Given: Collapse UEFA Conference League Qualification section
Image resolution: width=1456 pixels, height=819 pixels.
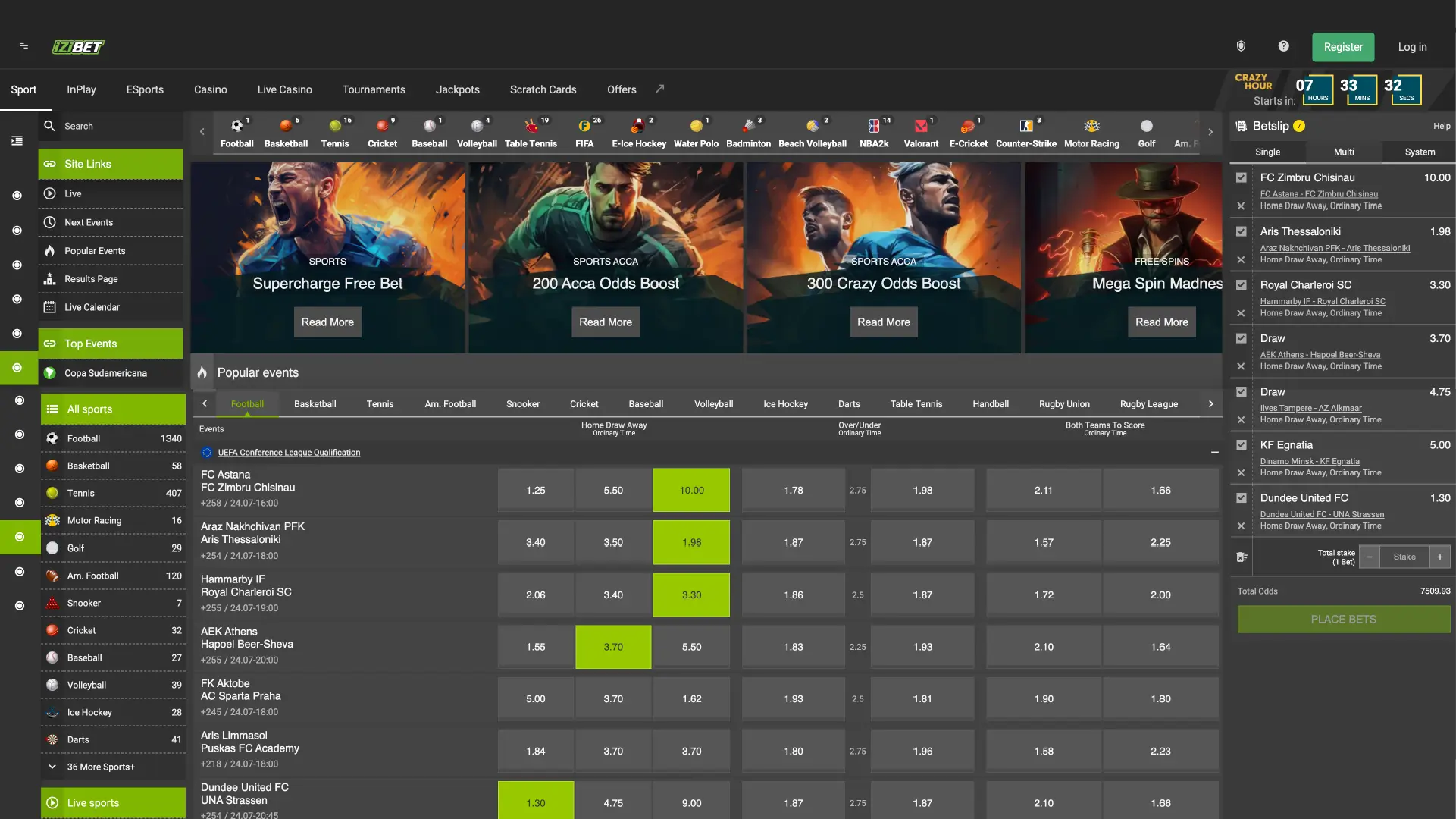Looking at the screenshot, I should point(1214,453).
